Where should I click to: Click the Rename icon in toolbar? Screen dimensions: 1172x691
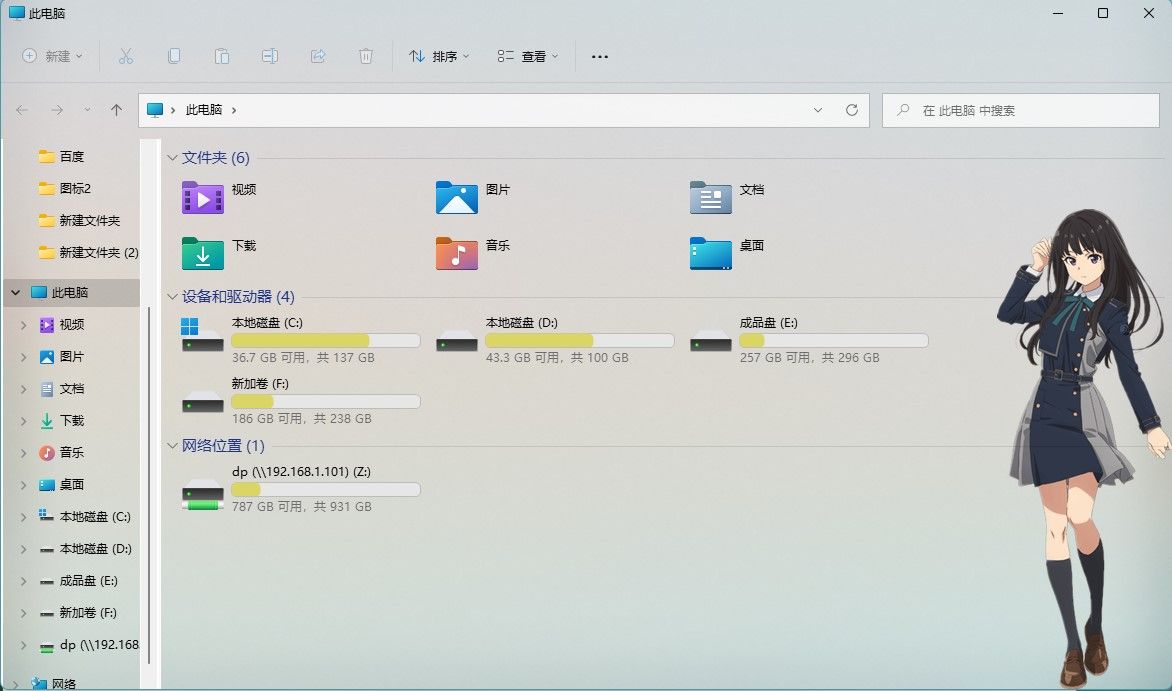[x=270, y=56]
